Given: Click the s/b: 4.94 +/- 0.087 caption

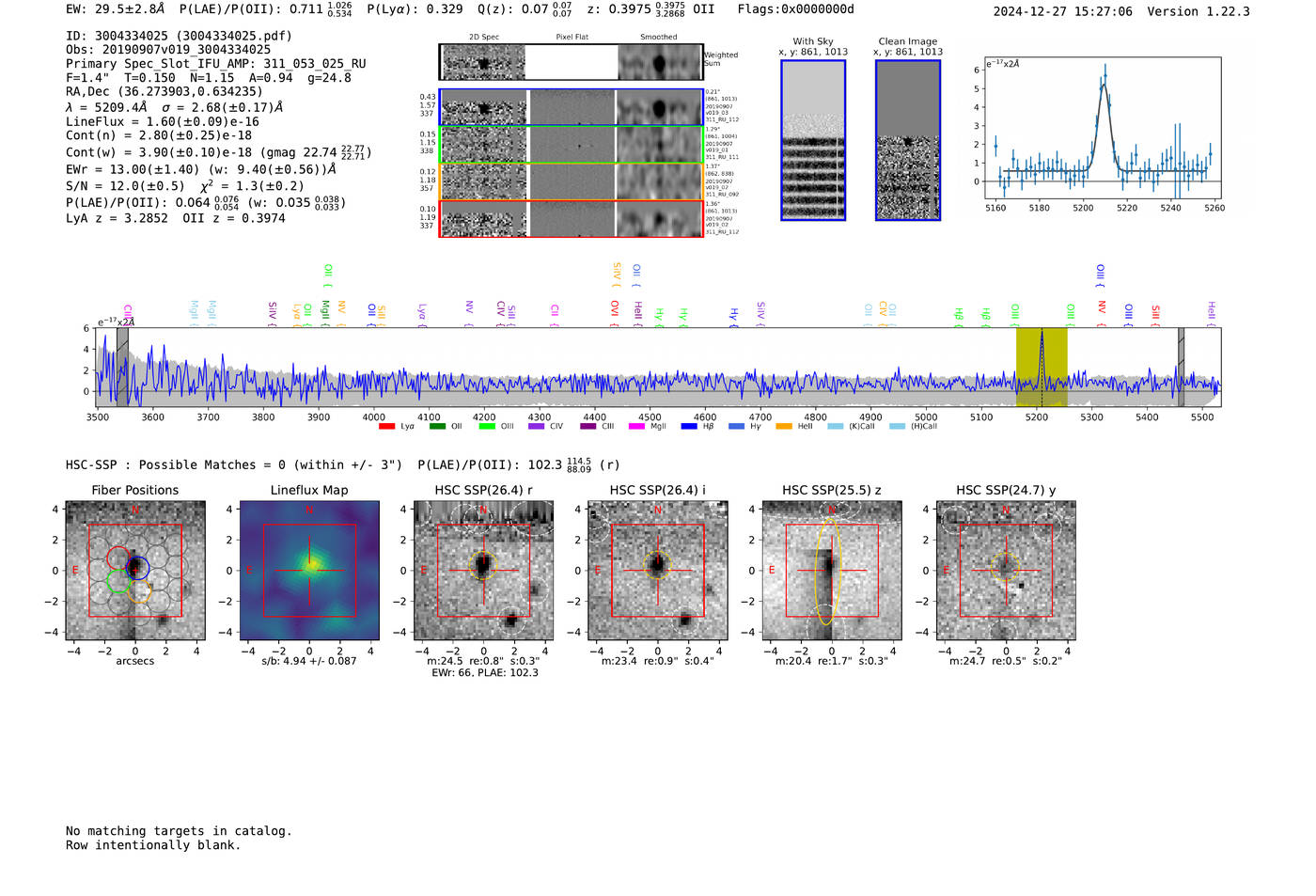Looking at the screenshot, I should pos(309,662).
